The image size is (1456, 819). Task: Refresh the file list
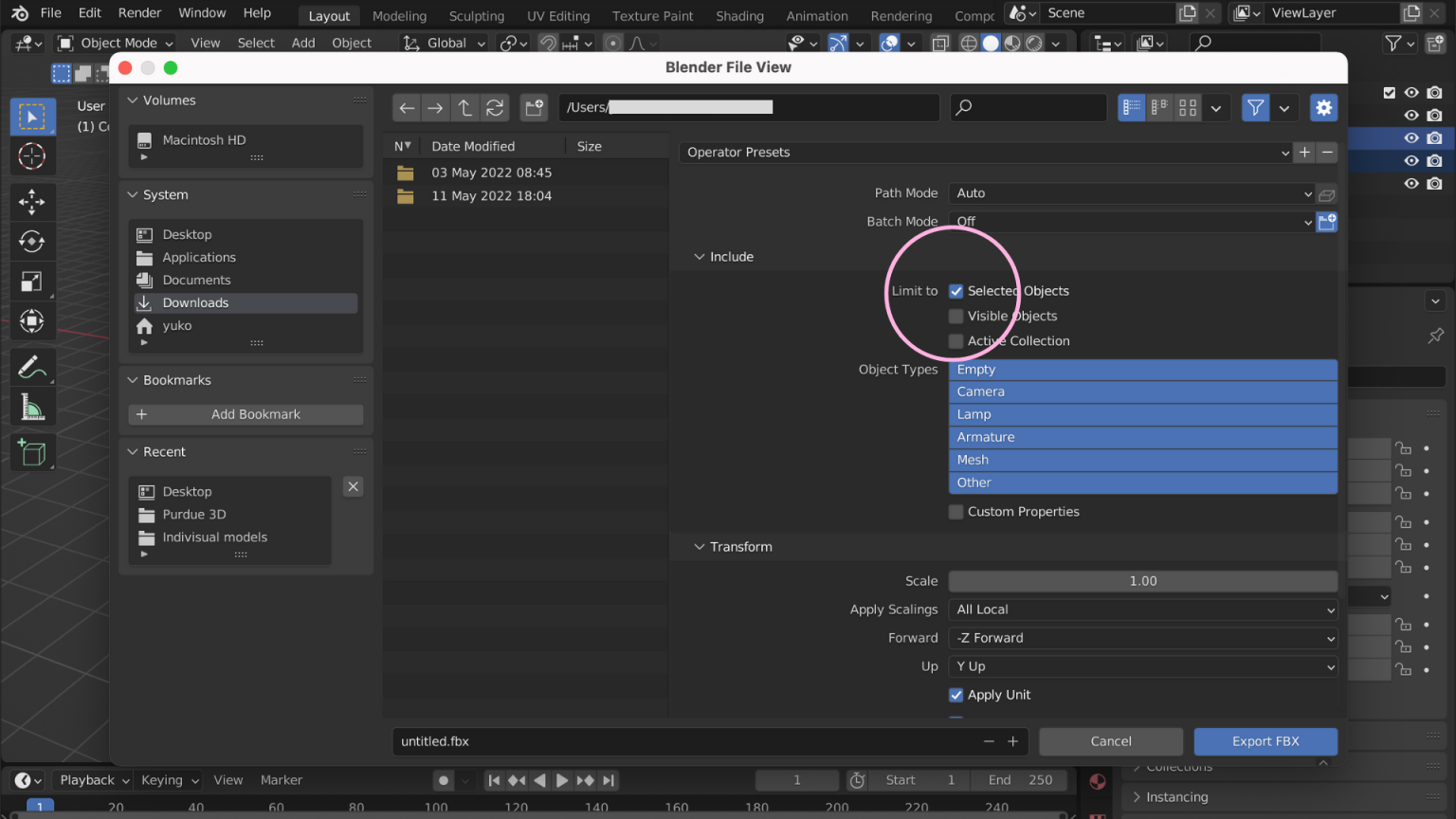click(495, 107)
